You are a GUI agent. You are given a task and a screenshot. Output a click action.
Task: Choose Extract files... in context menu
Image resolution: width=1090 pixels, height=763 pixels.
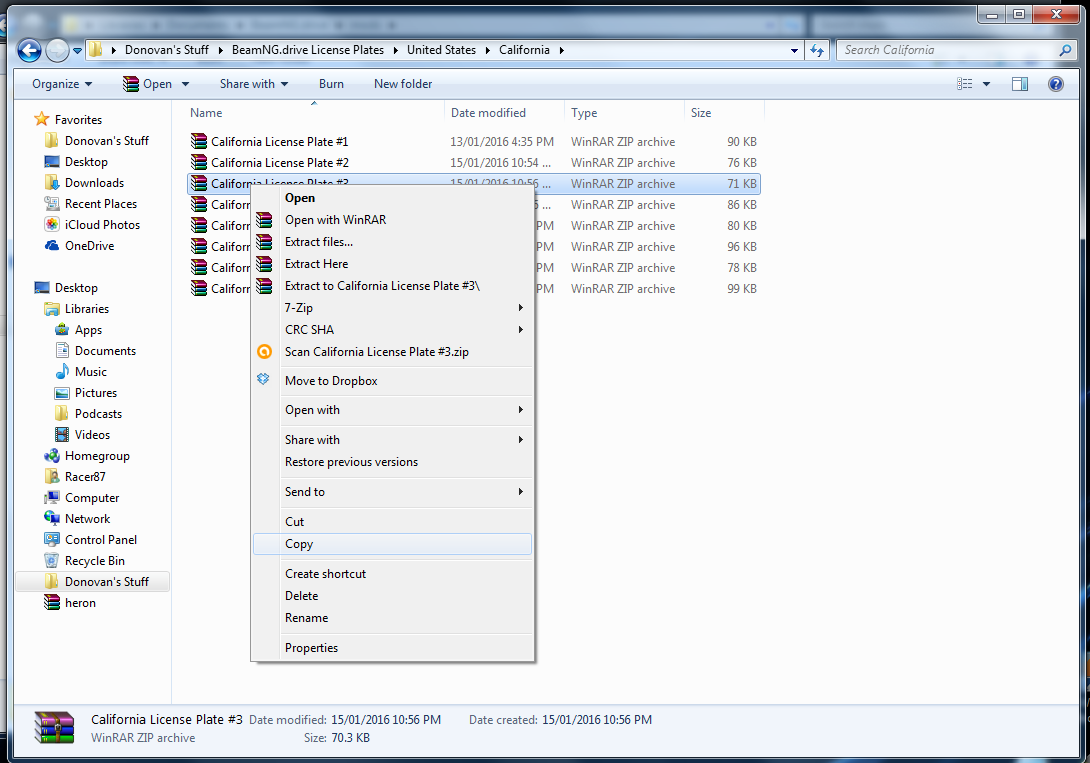(393, 242)
